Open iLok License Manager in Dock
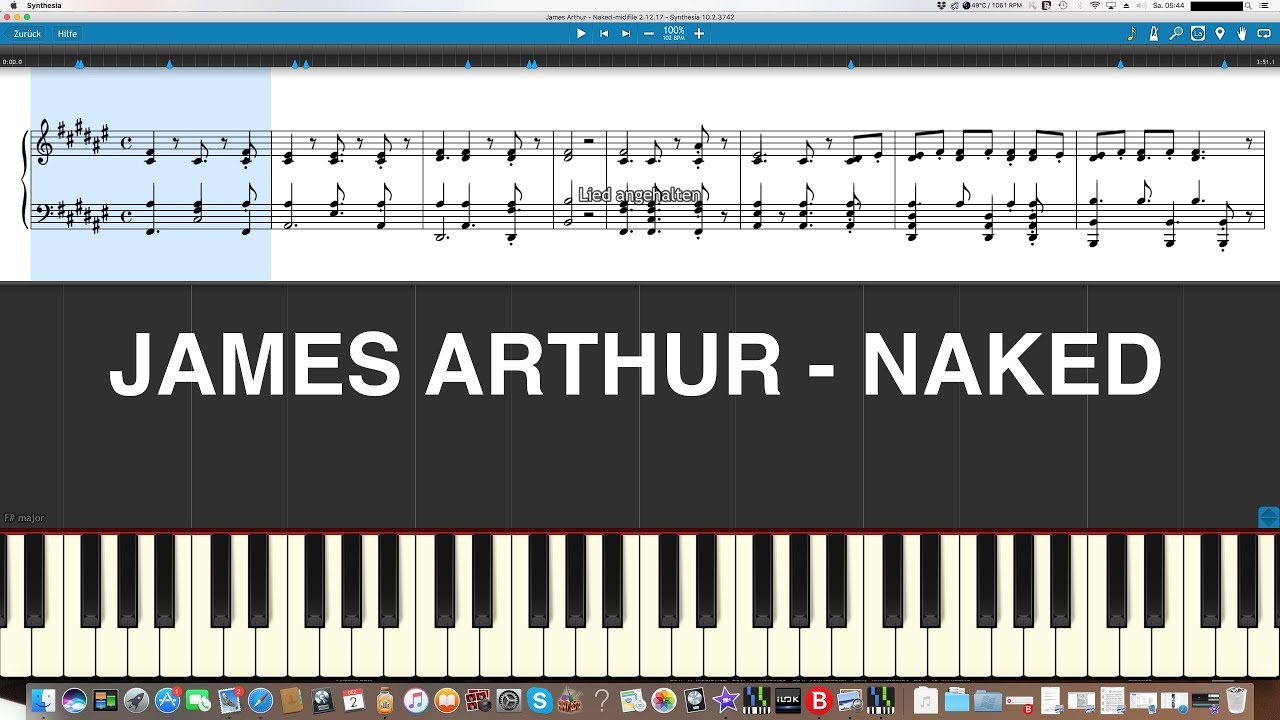Viewport: 1280px width, 720px height. 788,701
